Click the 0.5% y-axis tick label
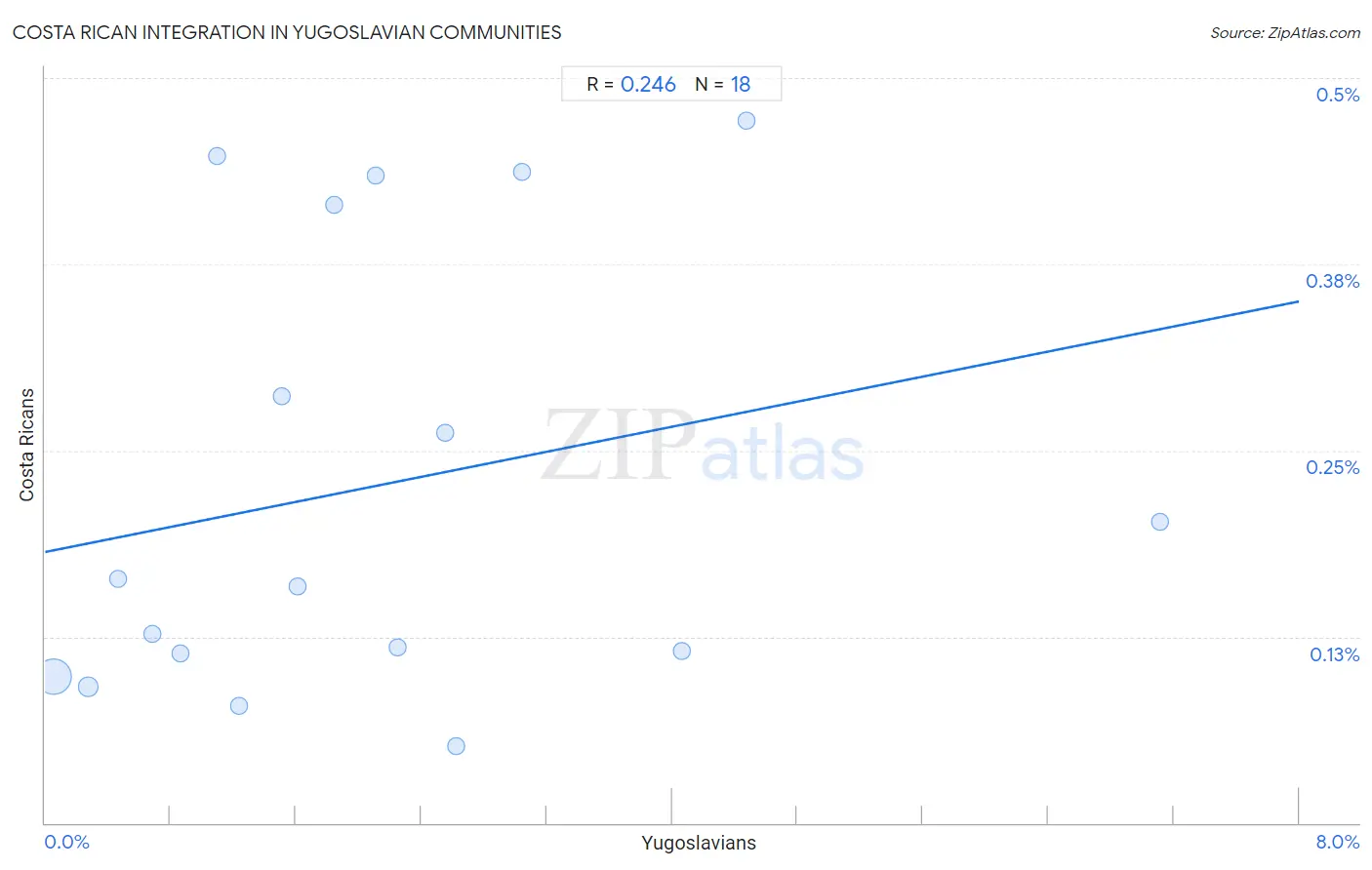 pyautogui.click(x=1337, y=95)
